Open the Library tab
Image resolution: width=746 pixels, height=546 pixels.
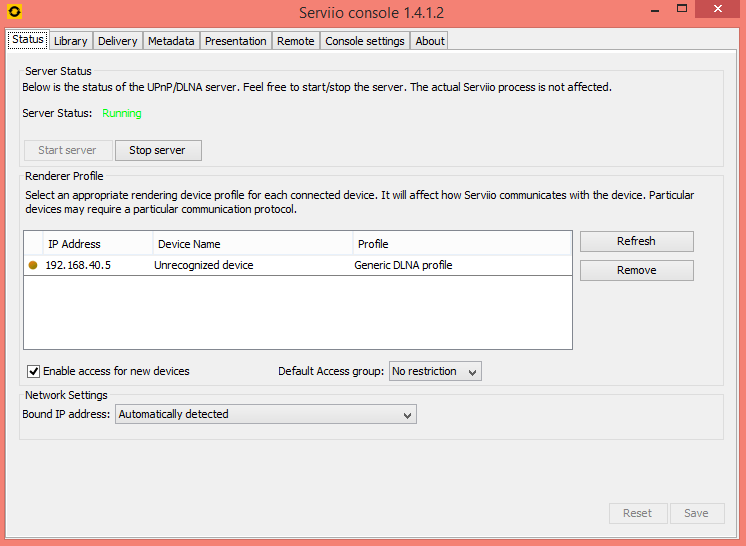pyautogui.click(x=70, y=41)
